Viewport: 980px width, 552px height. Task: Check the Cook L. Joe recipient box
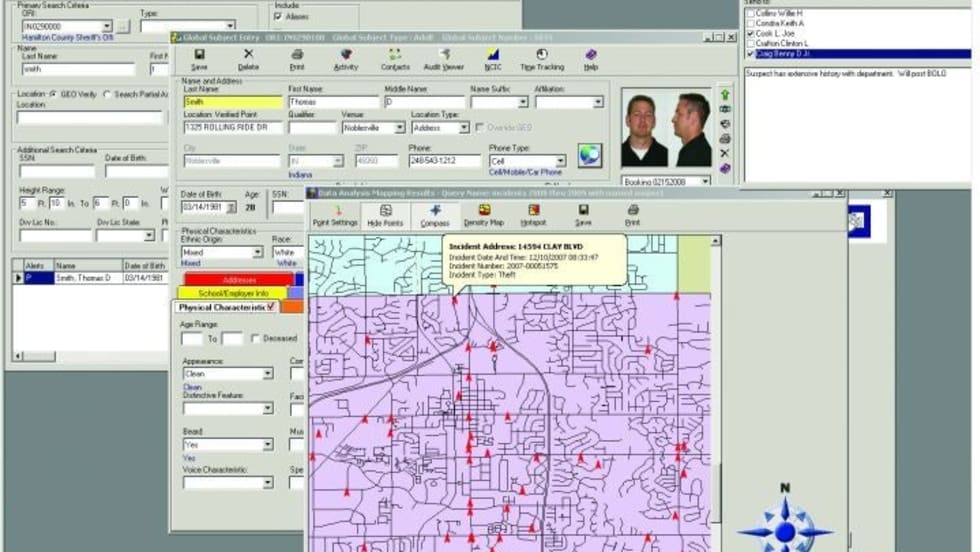pyautogui.click(x=751, y=34)
